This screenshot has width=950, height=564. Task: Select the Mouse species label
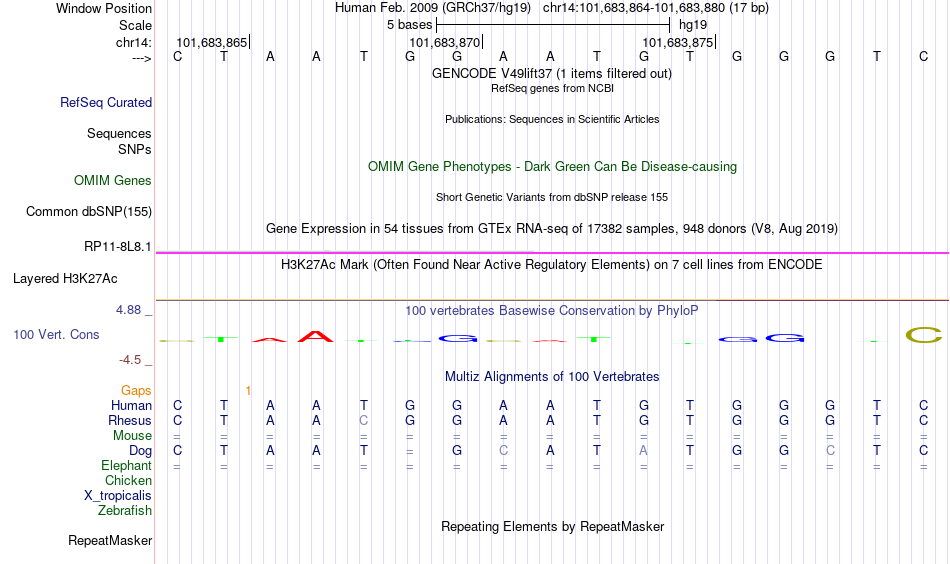point(132,436)
